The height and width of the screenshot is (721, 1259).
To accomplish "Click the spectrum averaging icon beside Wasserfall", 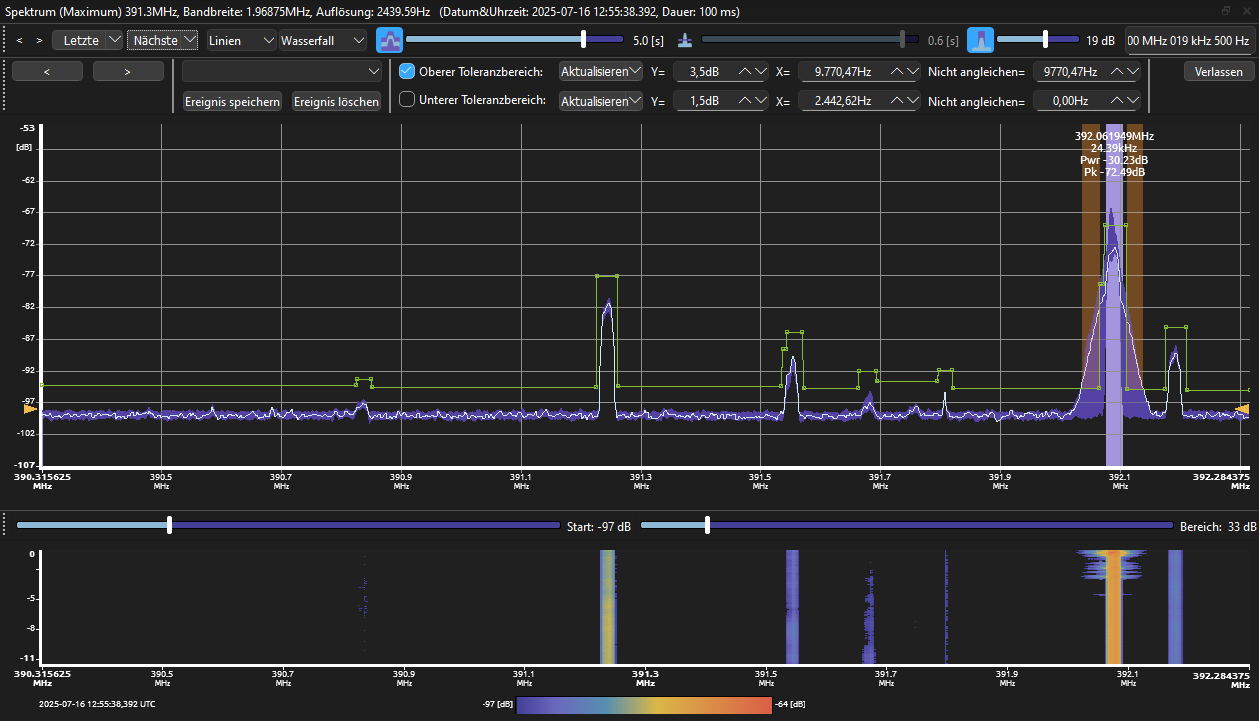I will [x=389, y=41].
